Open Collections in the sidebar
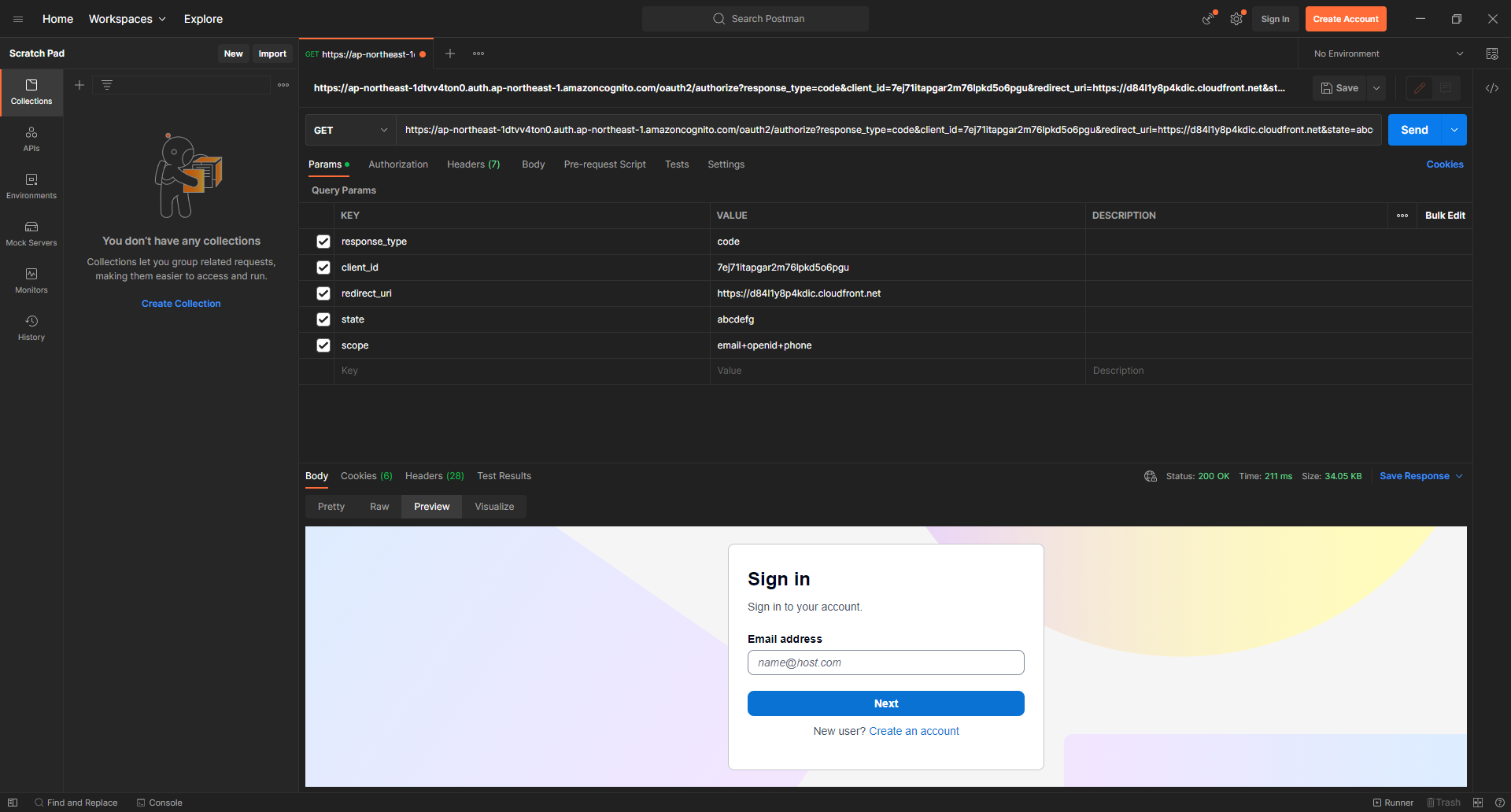This screenshot has width=1511, height=812. pos(31,92)
